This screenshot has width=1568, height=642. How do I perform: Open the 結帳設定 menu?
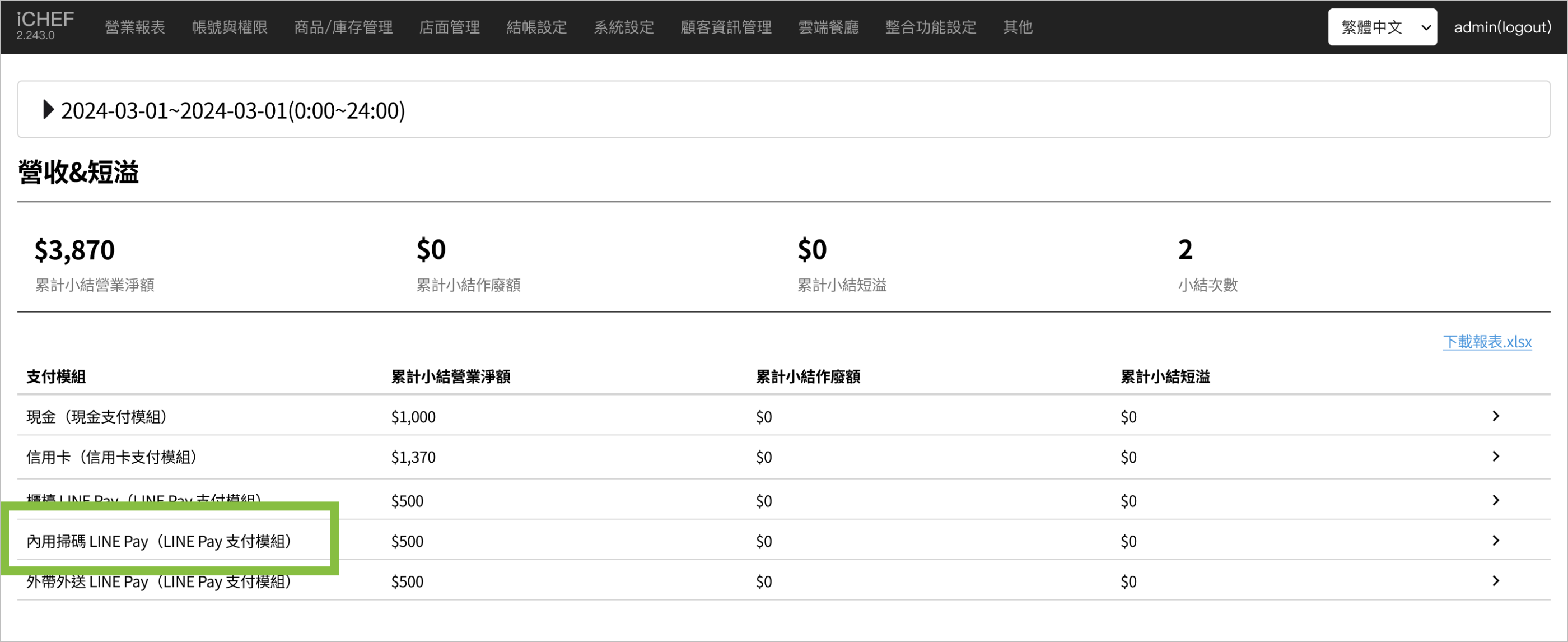(536, 27)
